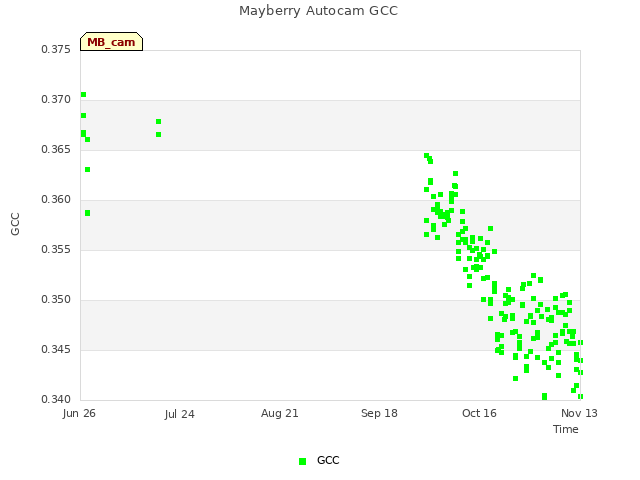Click the chart title Mayberry Autocam GCC
640x480 pixels.
pyautogui.click(x=318, y=11)
